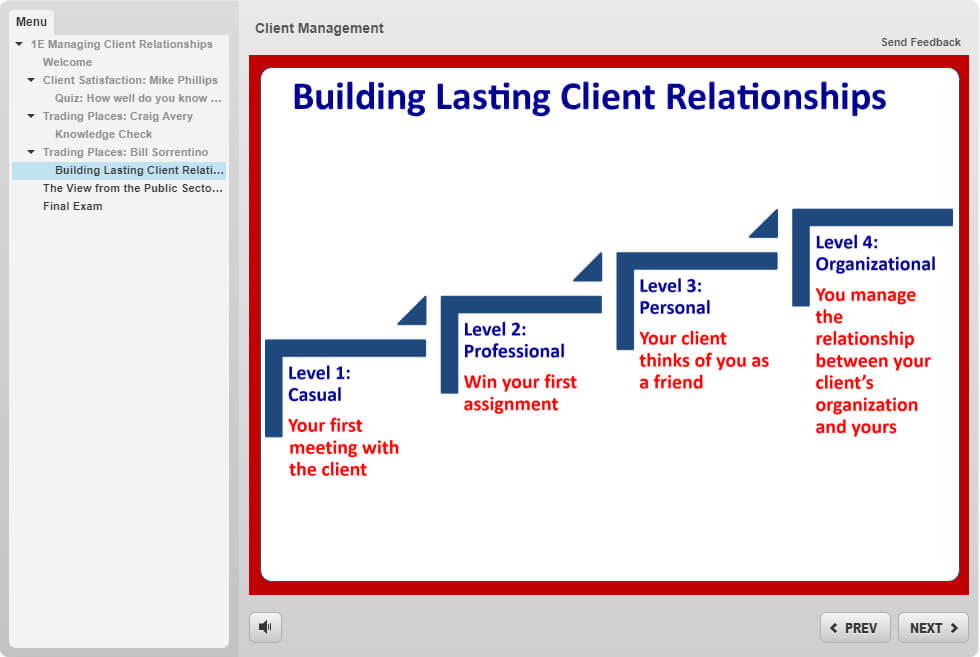
Task: Open the Welcome menu item
Action: 67,62
